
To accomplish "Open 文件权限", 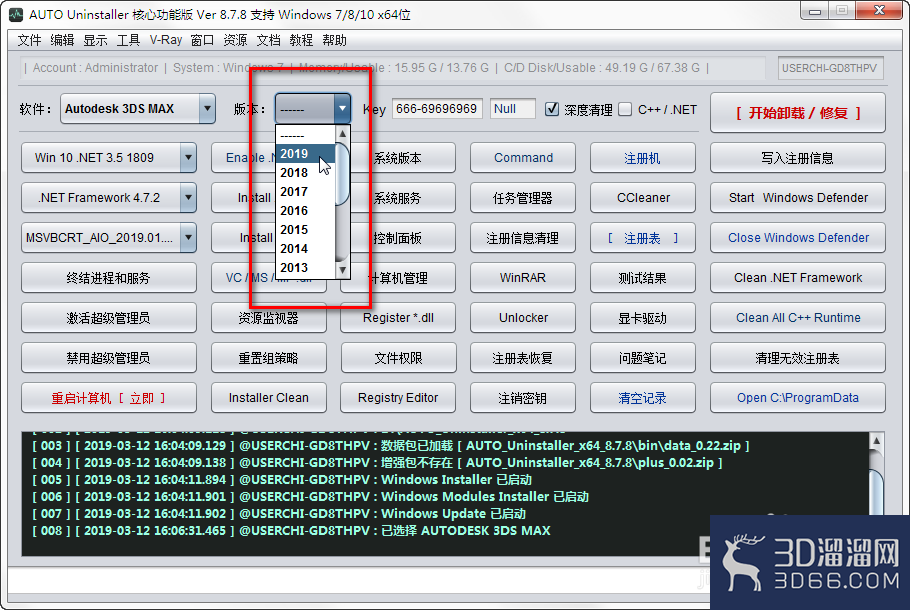I will (x=398, y=358).
